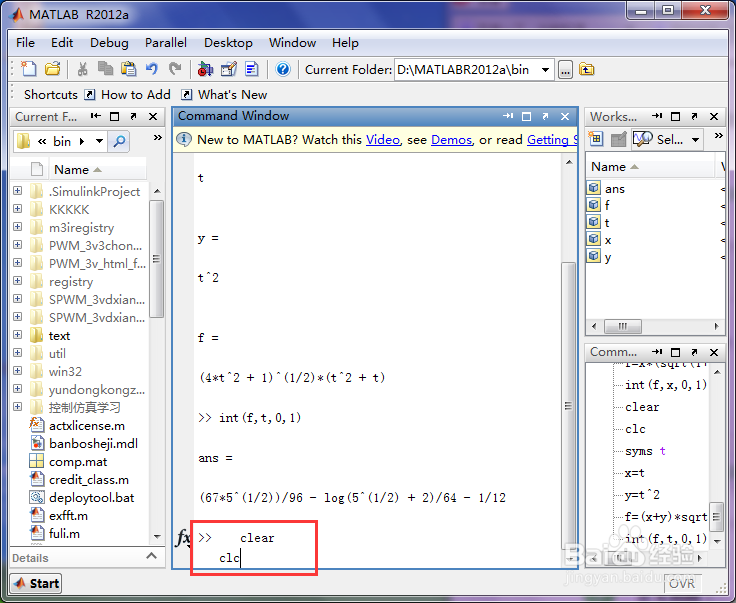Click the Current Folder list scrollbar
Viewport: 736px width, 603px height.
[157, 260]
